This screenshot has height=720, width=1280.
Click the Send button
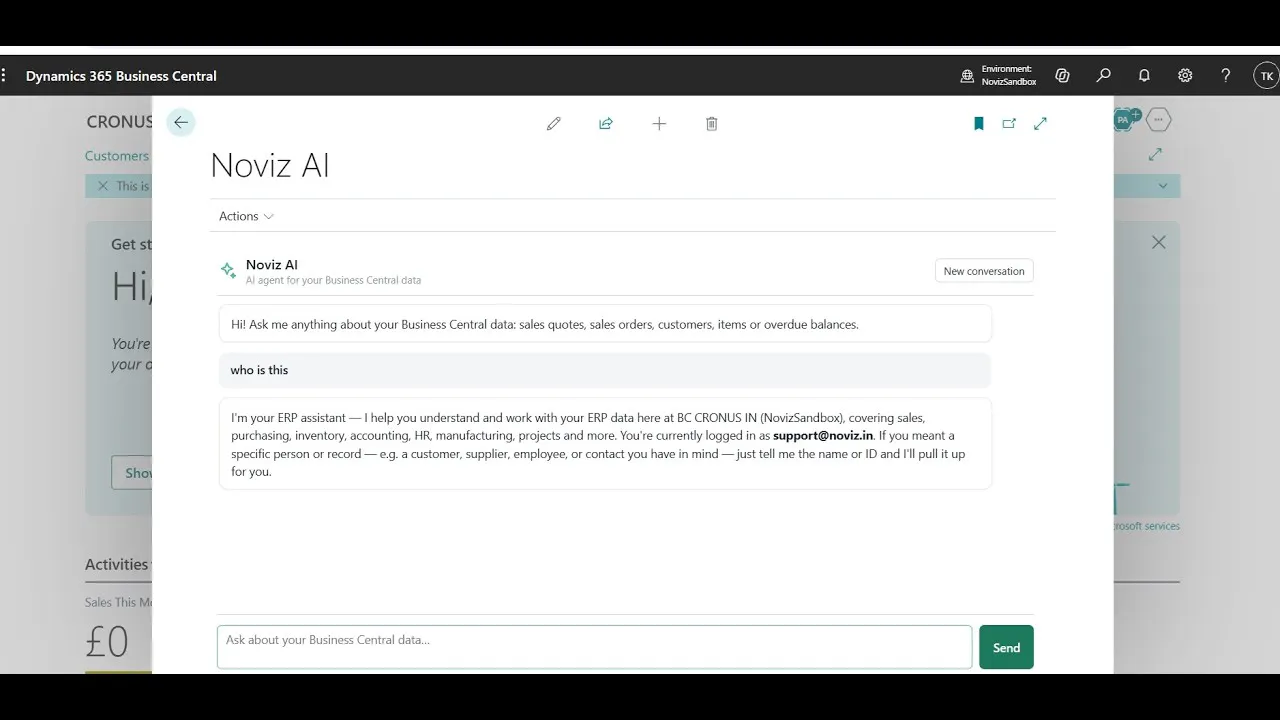pos(1006,648)
